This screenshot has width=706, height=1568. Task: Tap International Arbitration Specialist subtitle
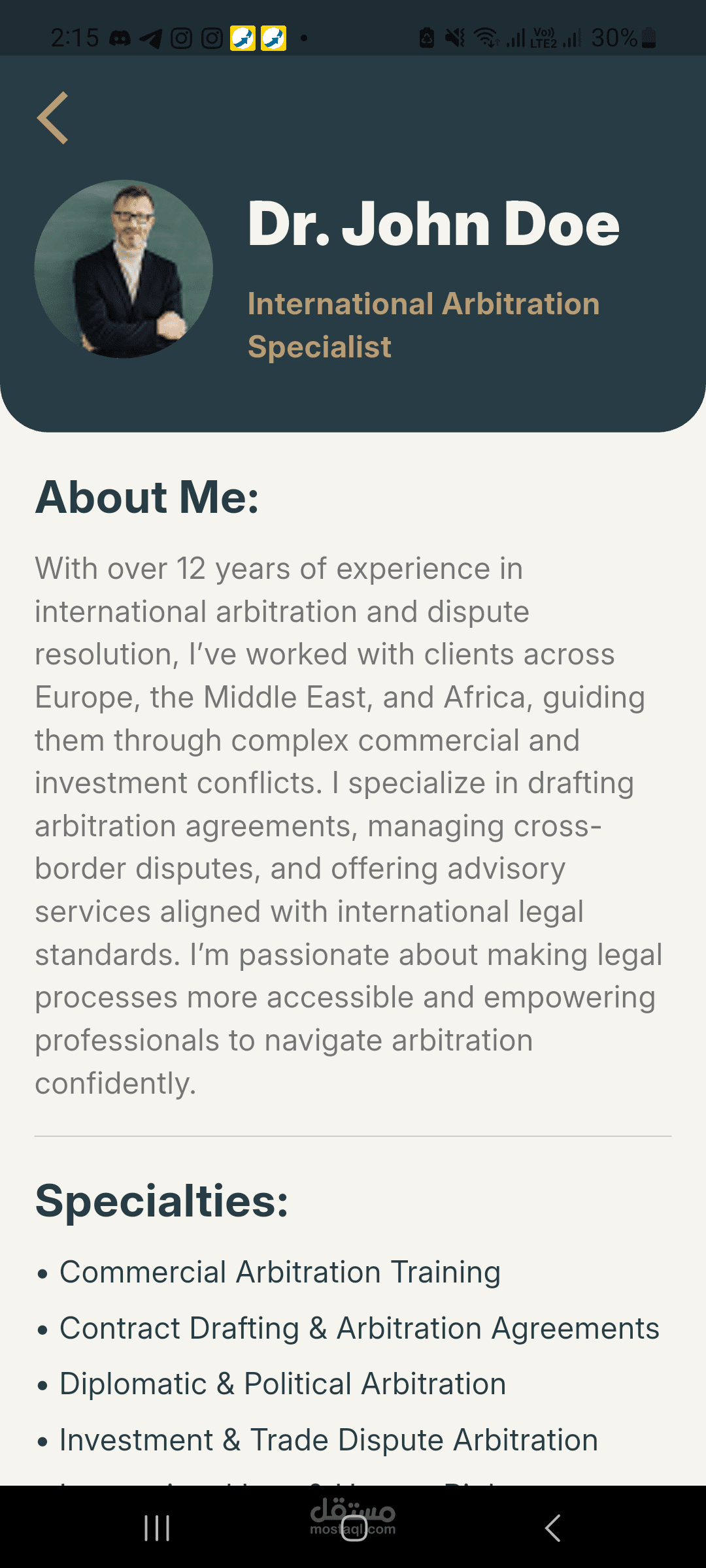[x=424, y=325]
